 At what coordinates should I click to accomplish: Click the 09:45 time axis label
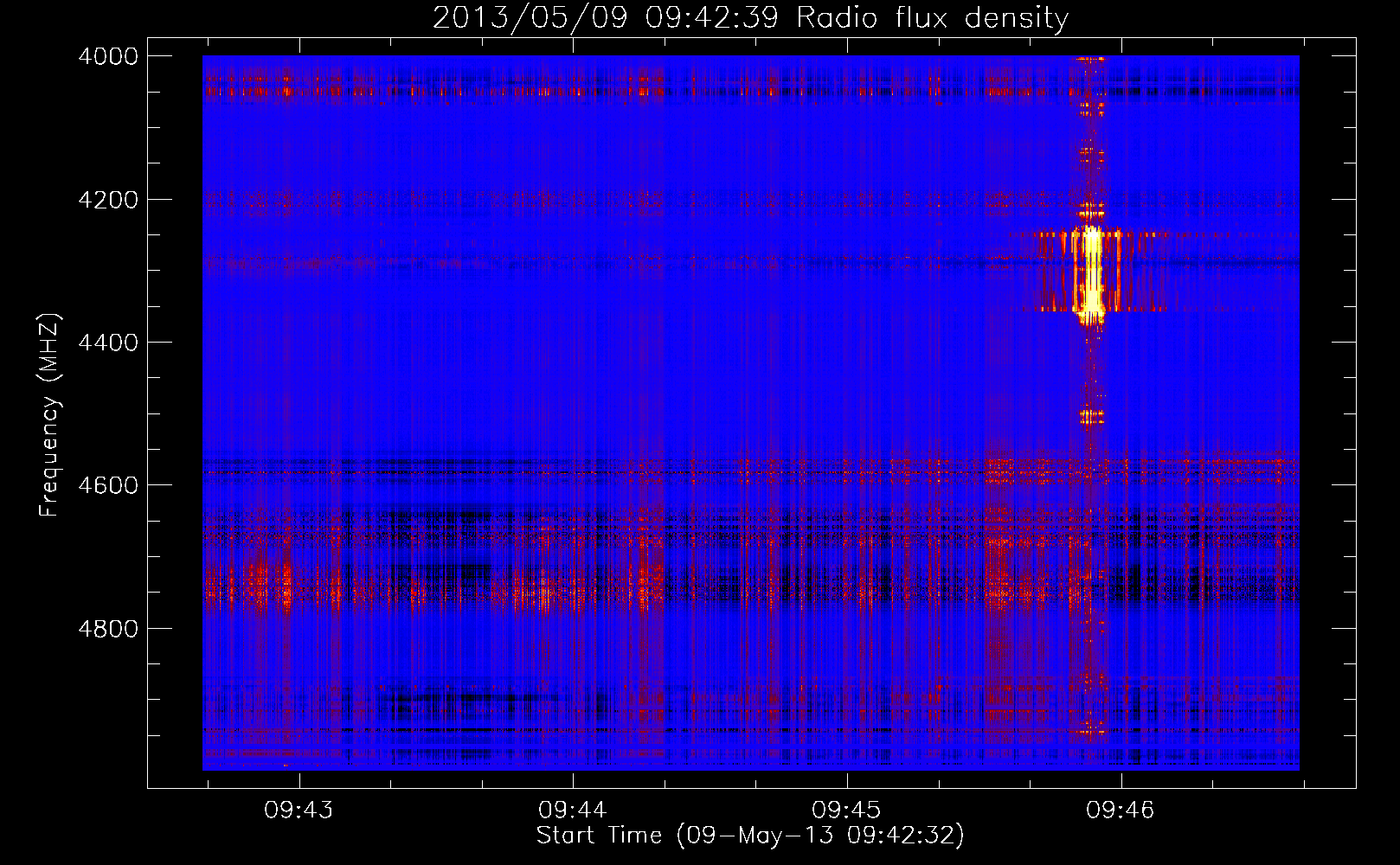point(846,810)
